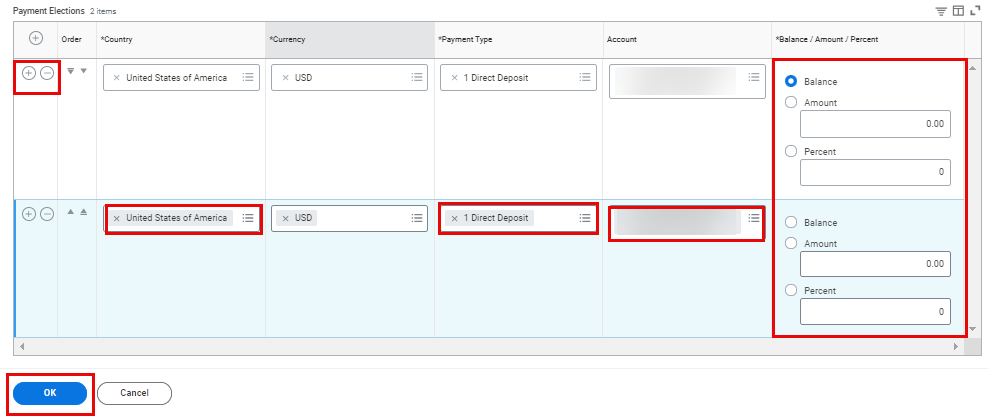988x416 pixels.
Task: Toggle fullscreen view of the grid
Action: point(974,10)
